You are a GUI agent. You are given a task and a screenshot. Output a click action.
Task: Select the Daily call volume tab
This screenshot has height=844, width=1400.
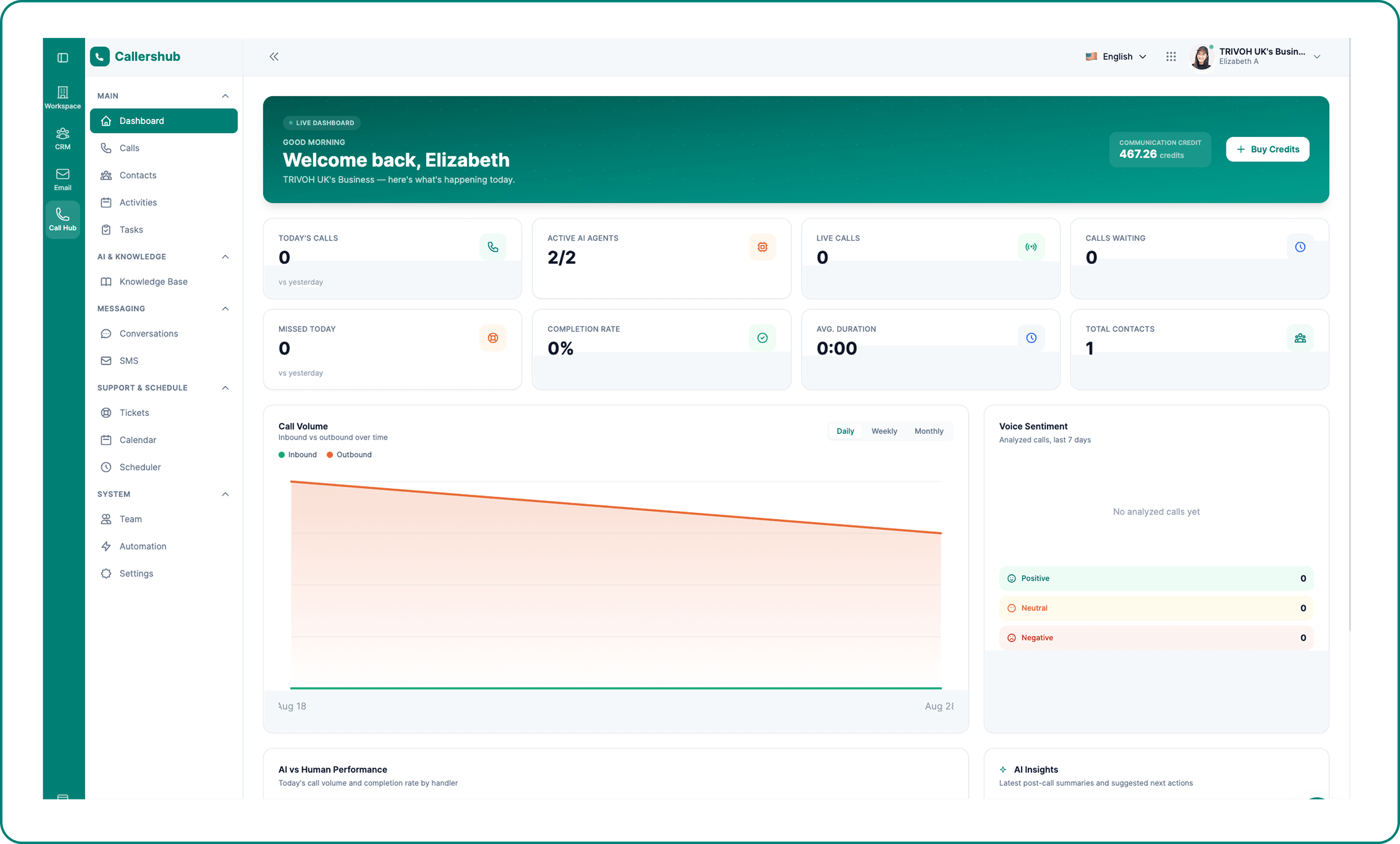coord(845,431)
